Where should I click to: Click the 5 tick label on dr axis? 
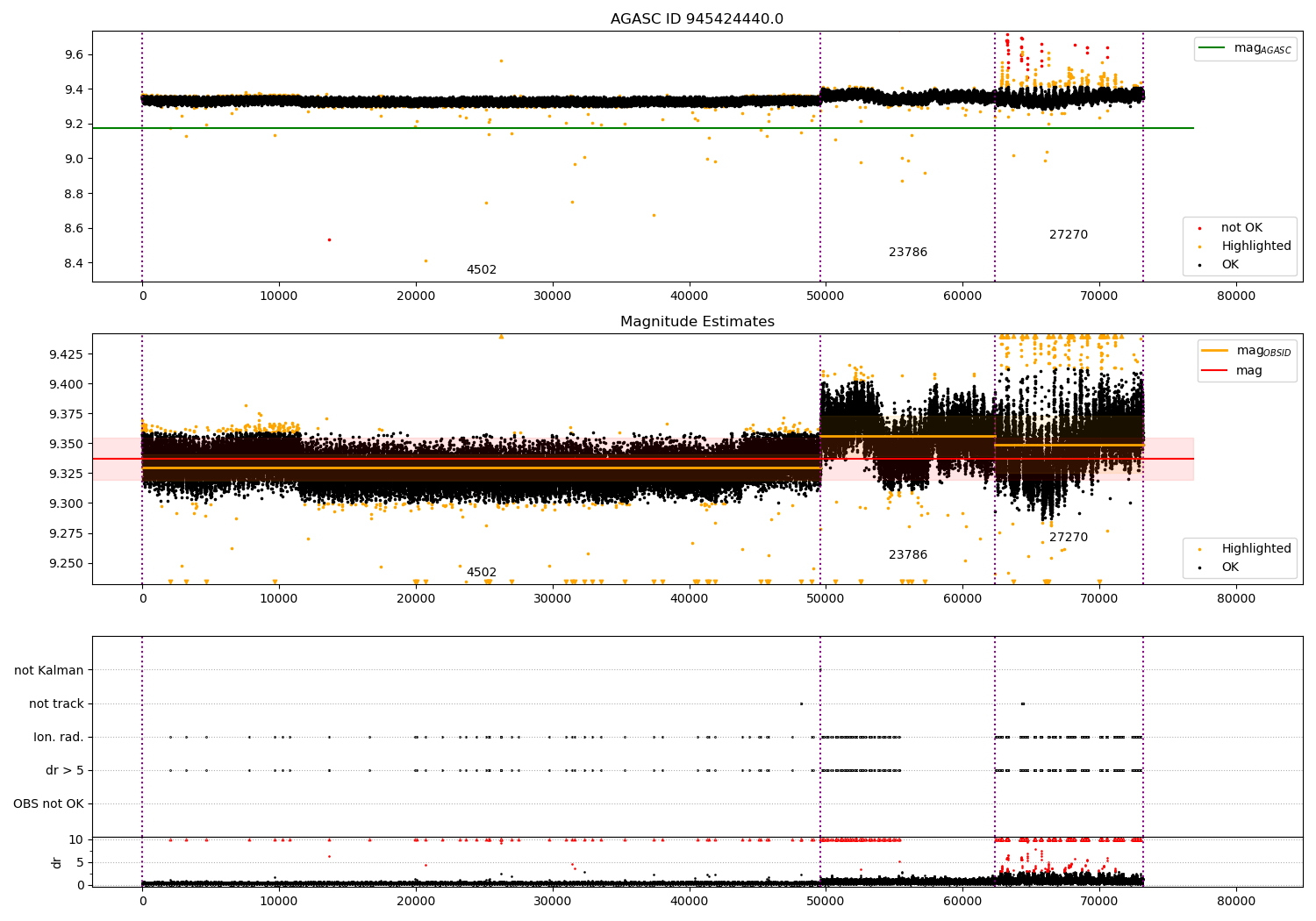click(80, 863)
